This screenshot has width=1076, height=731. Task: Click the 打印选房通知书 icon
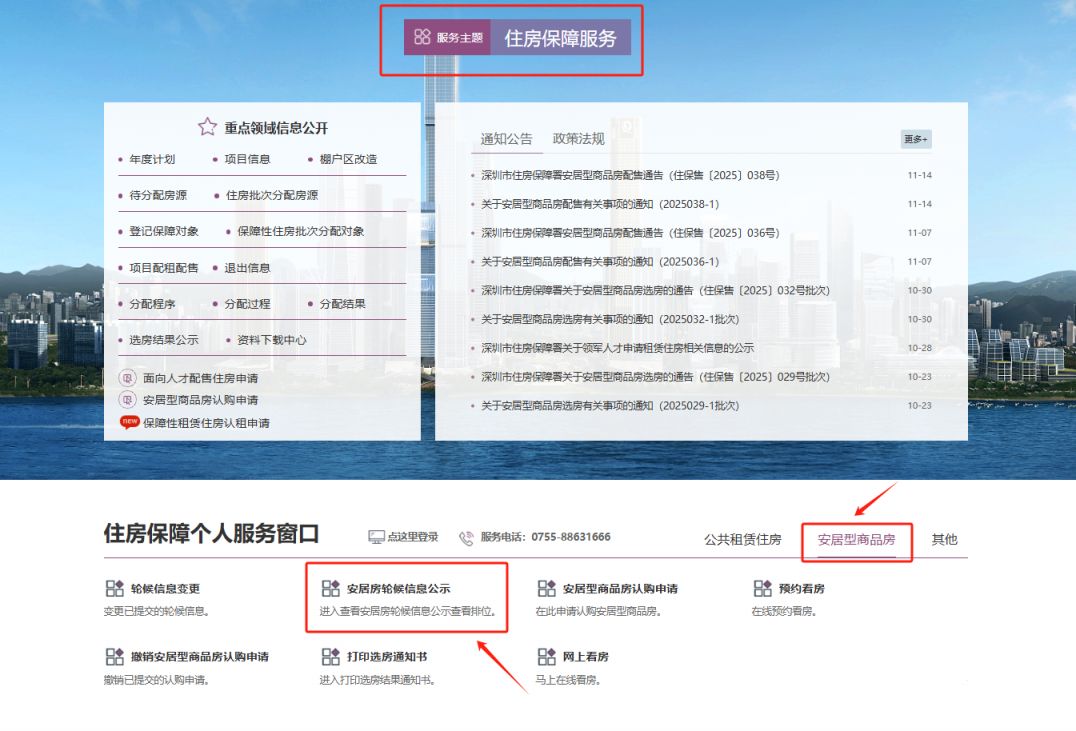pos(328,657)
